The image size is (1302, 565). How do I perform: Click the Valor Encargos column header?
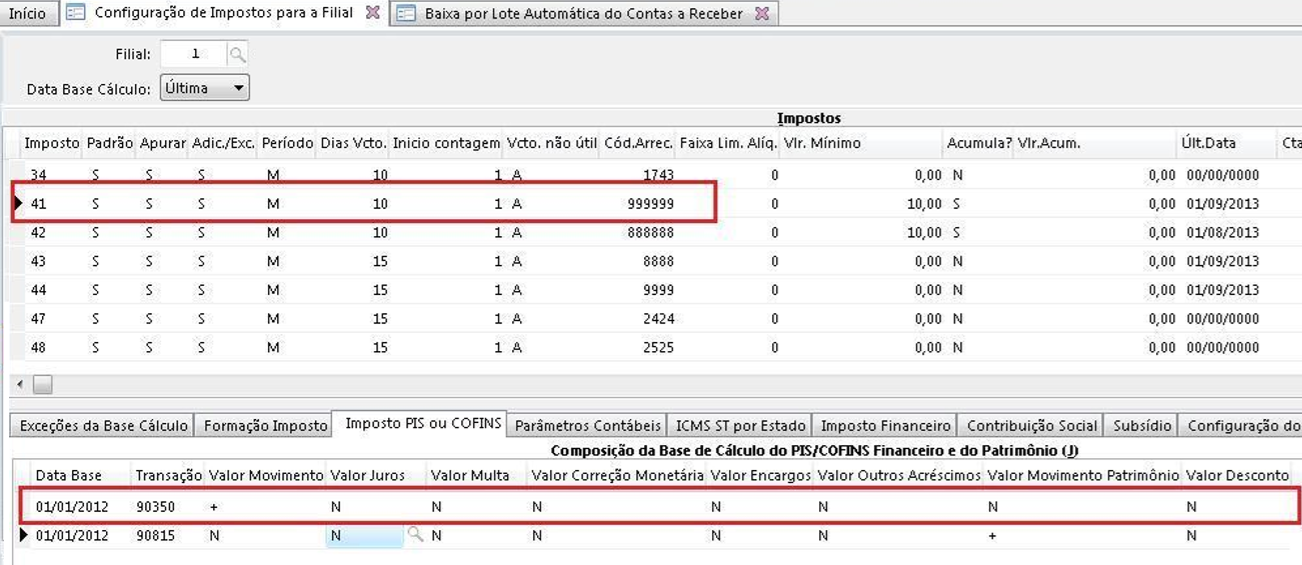pos(760,475)
